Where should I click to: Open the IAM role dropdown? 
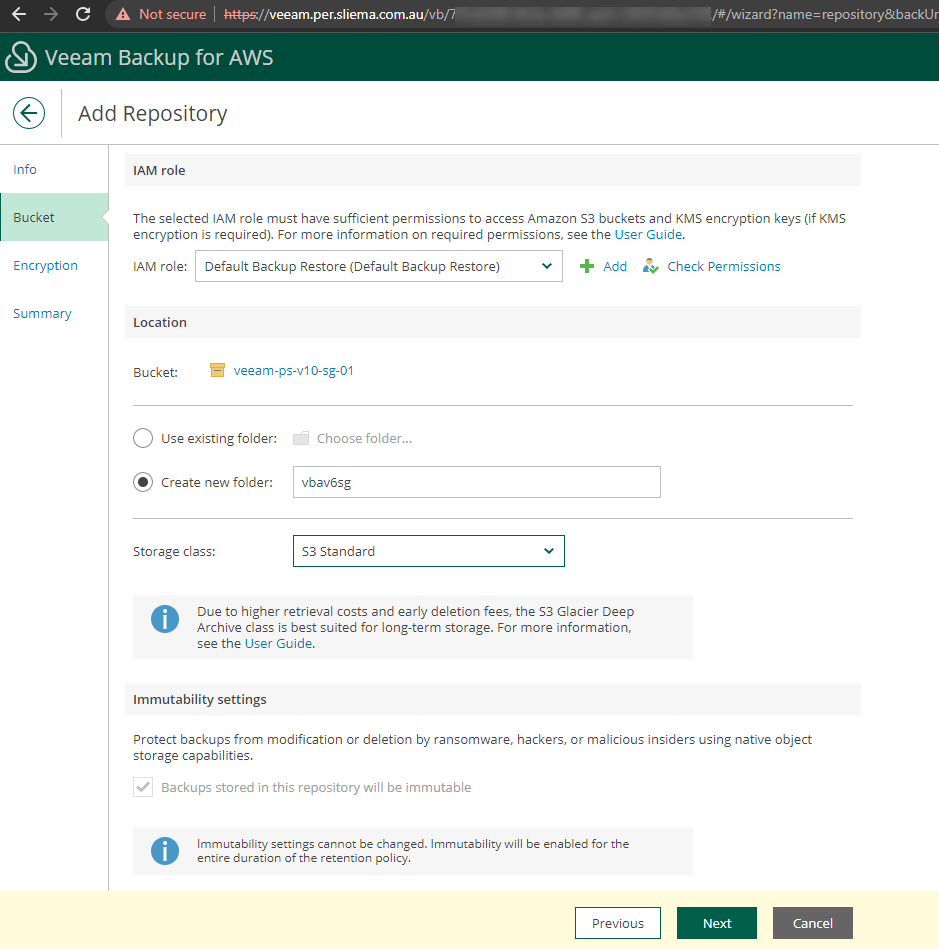coord(378,266)
